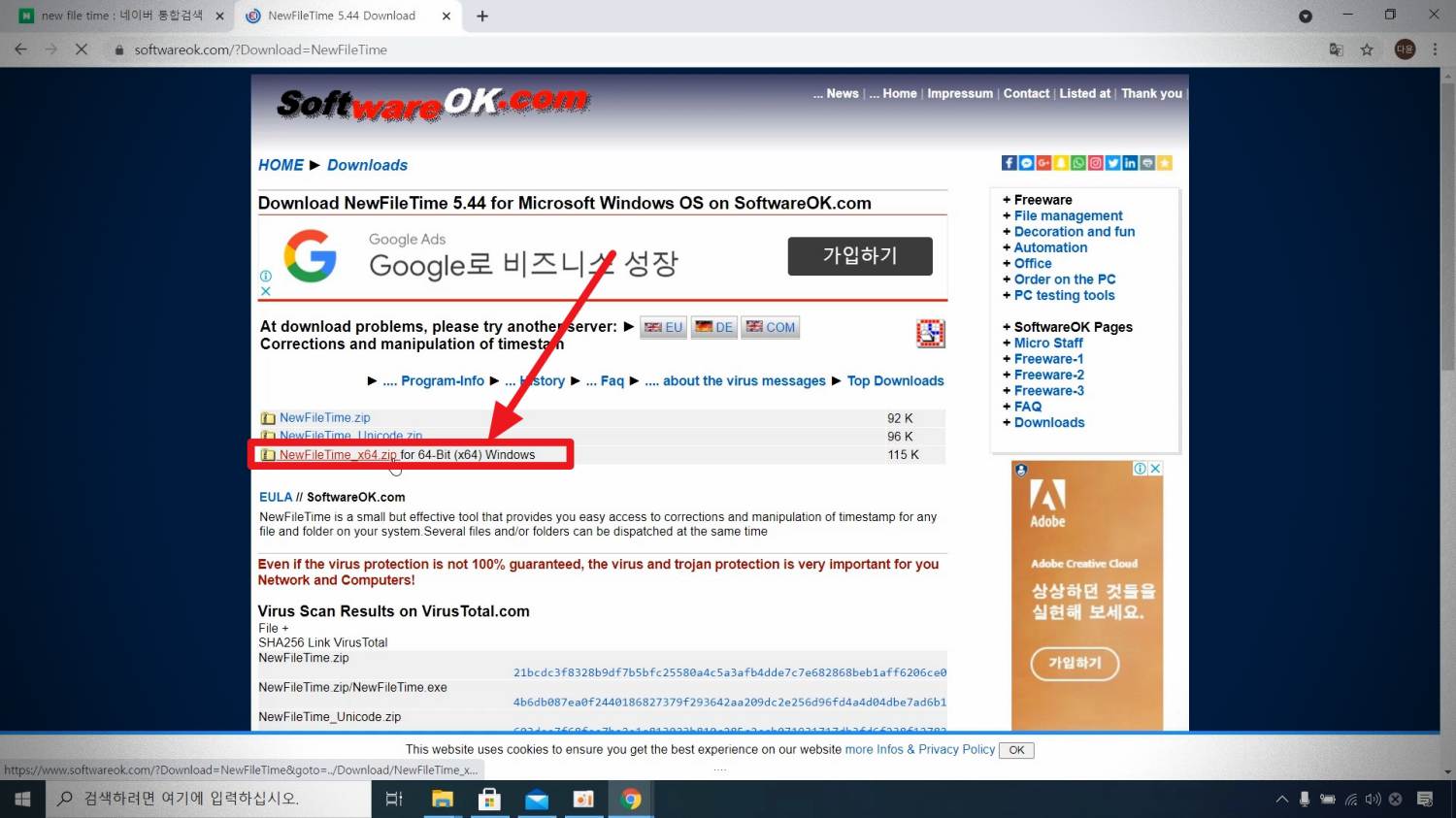Show hidden system tray icons chevron

[1281, 799]
